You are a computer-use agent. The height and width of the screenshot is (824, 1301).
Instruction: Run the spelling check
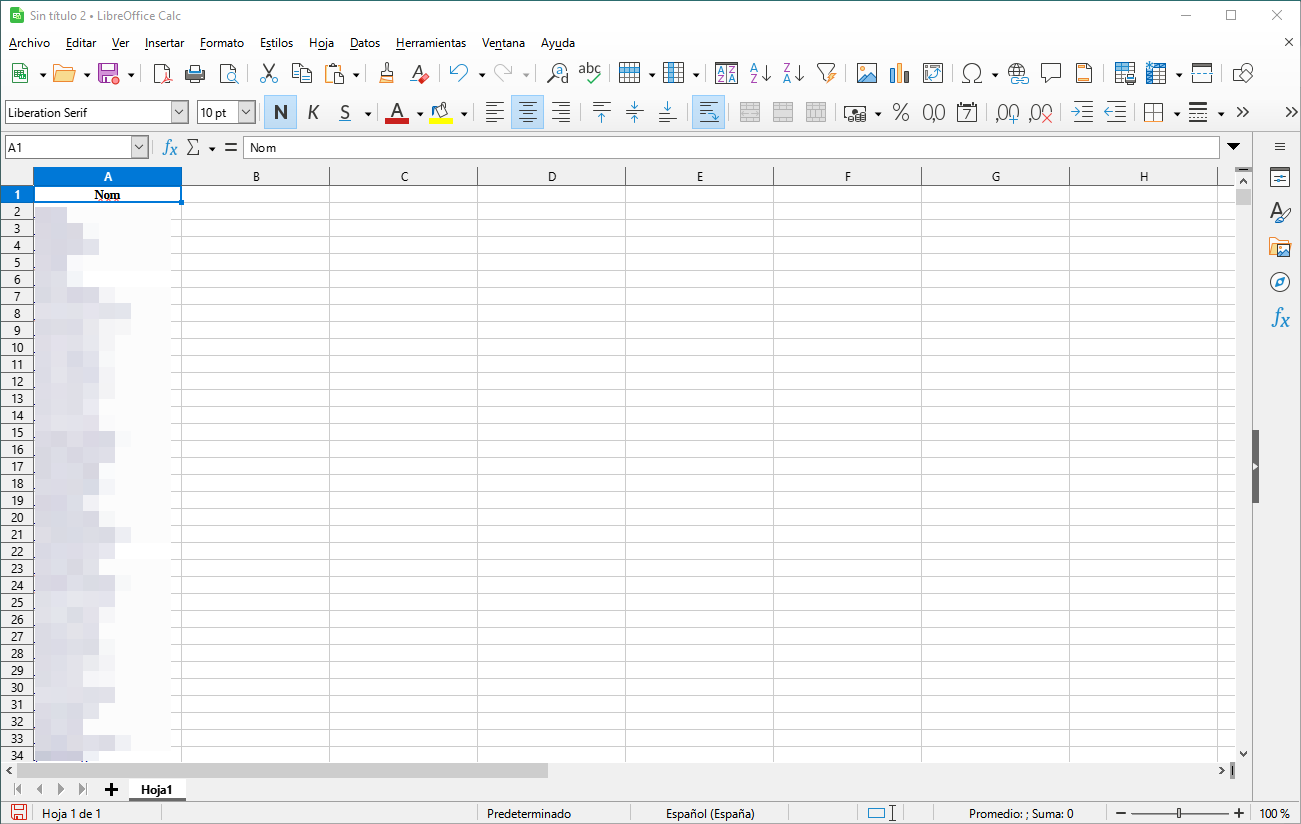[x=590, y=73]
